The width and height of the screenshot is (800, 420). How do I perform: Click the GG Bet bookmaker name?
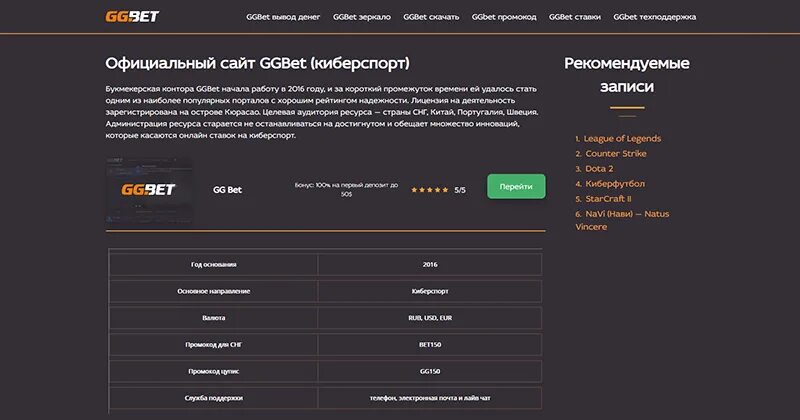(x=228, y=190)
